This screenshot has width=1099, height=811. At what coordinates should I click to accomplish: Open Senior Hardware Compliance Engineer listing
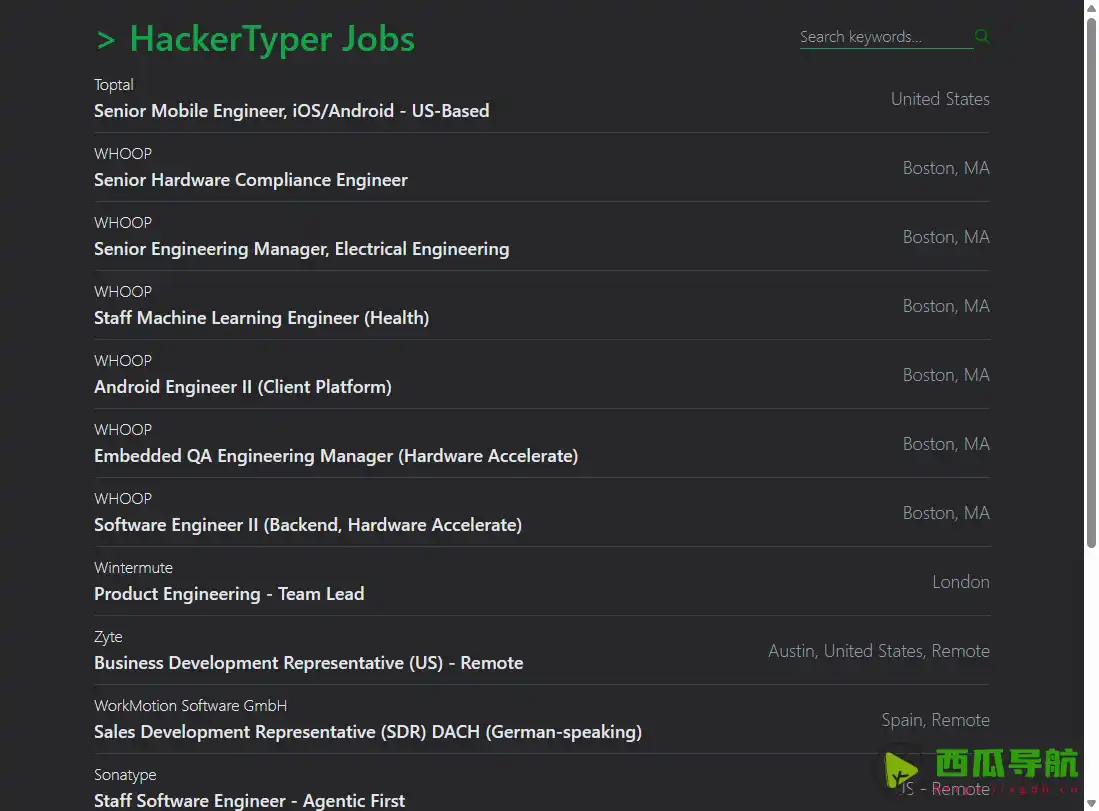click(251, 180)
